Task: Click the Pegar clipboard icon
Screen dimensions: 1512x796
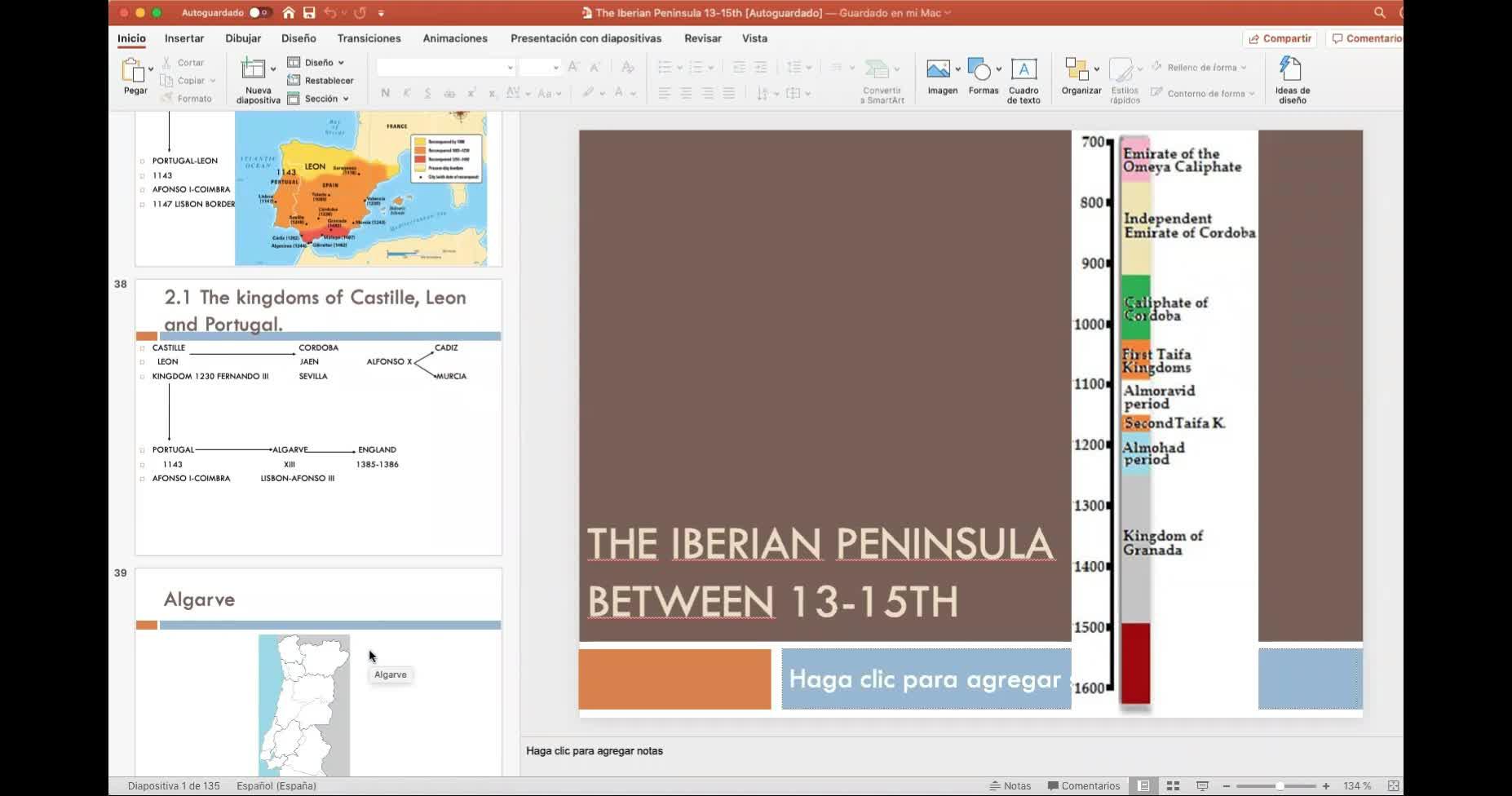Action: click(x=133, y=71)
